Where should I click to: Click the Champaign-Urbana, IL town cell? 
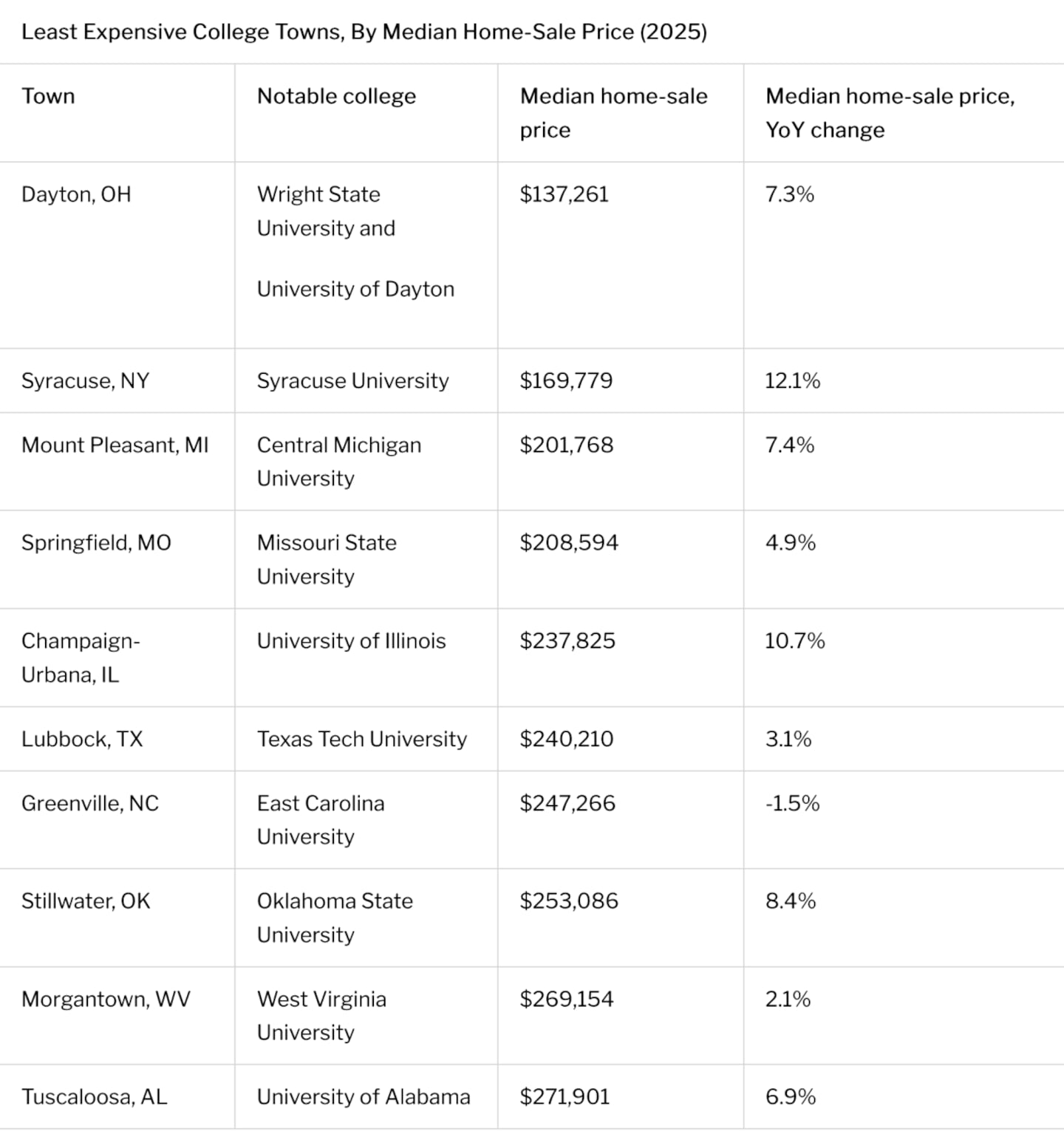point(81,657)
